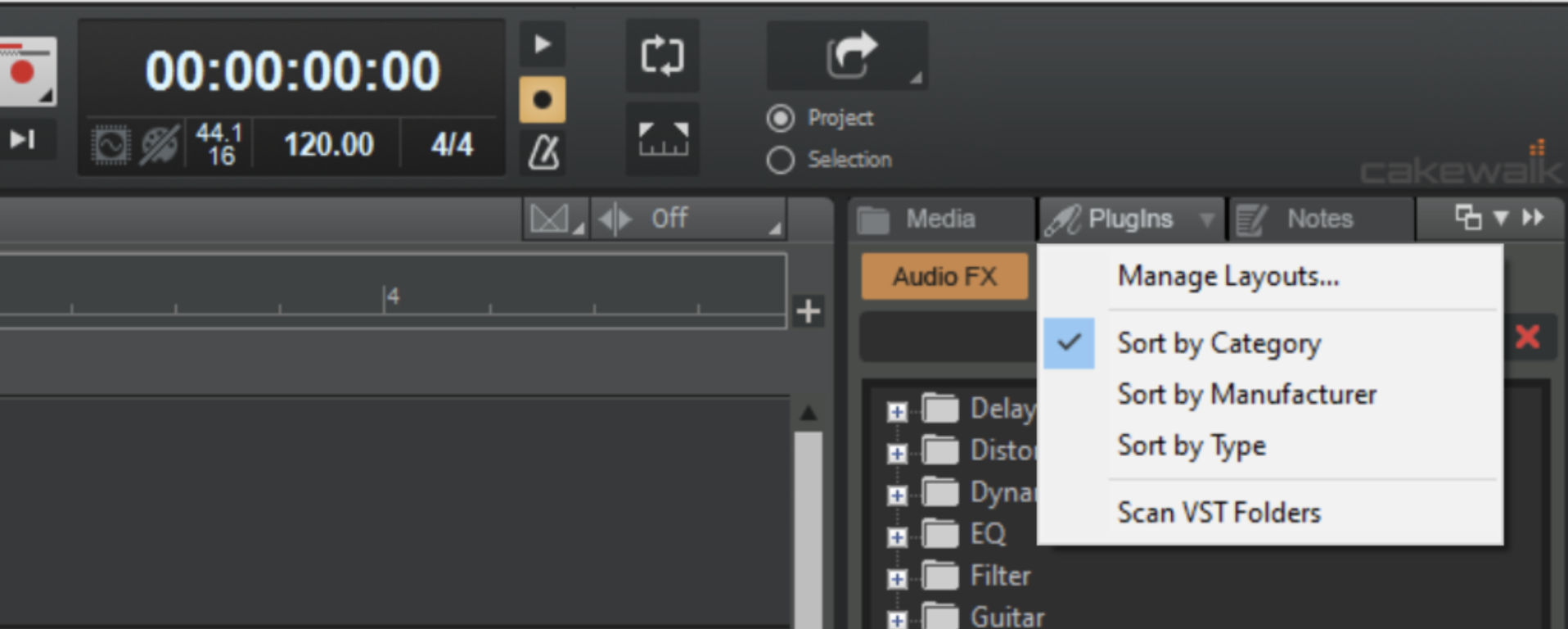
Task: Select the Selection radio button
Action: [x=781, y=160]
